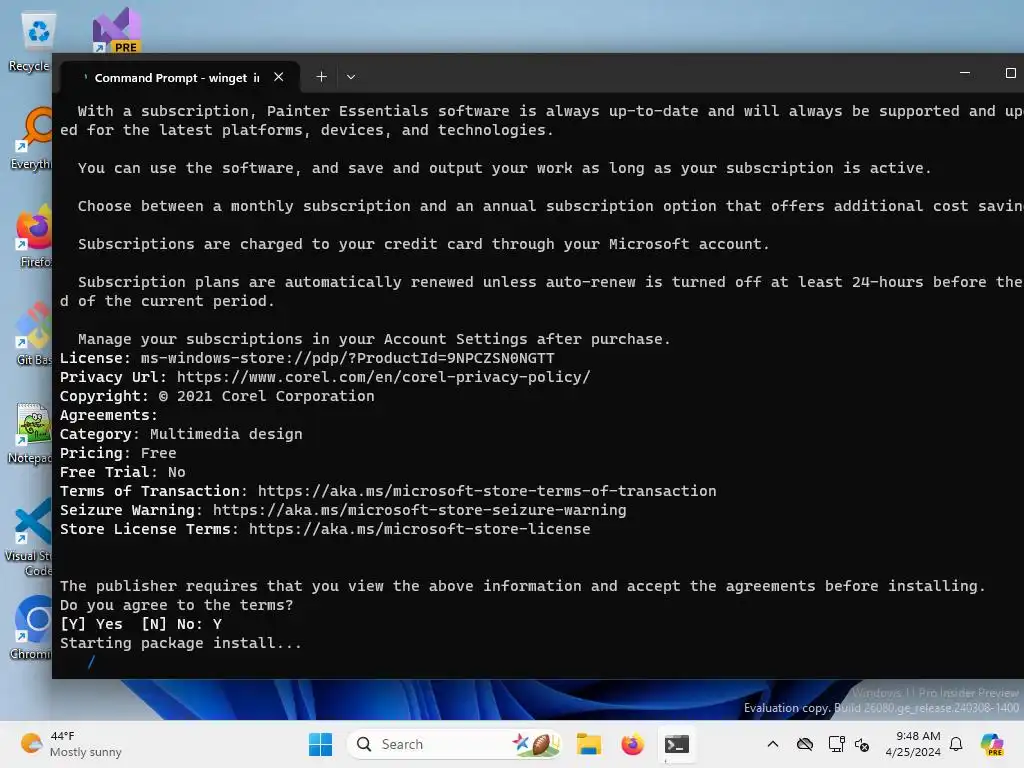The height and width of the screenshot is (768, 1024).
Task: Click the 'Pricing: Free' line
Action: coord(118,453)
